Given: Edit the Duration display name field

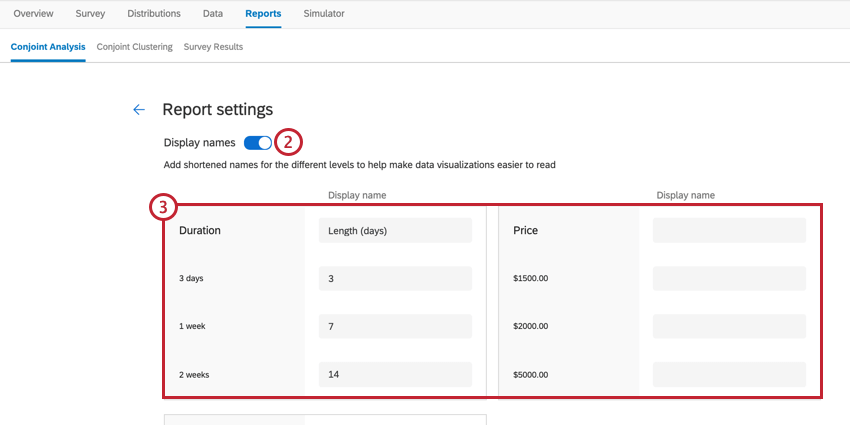Looking at the screenshot, I should pyautogui.click(x=395, y=231).
